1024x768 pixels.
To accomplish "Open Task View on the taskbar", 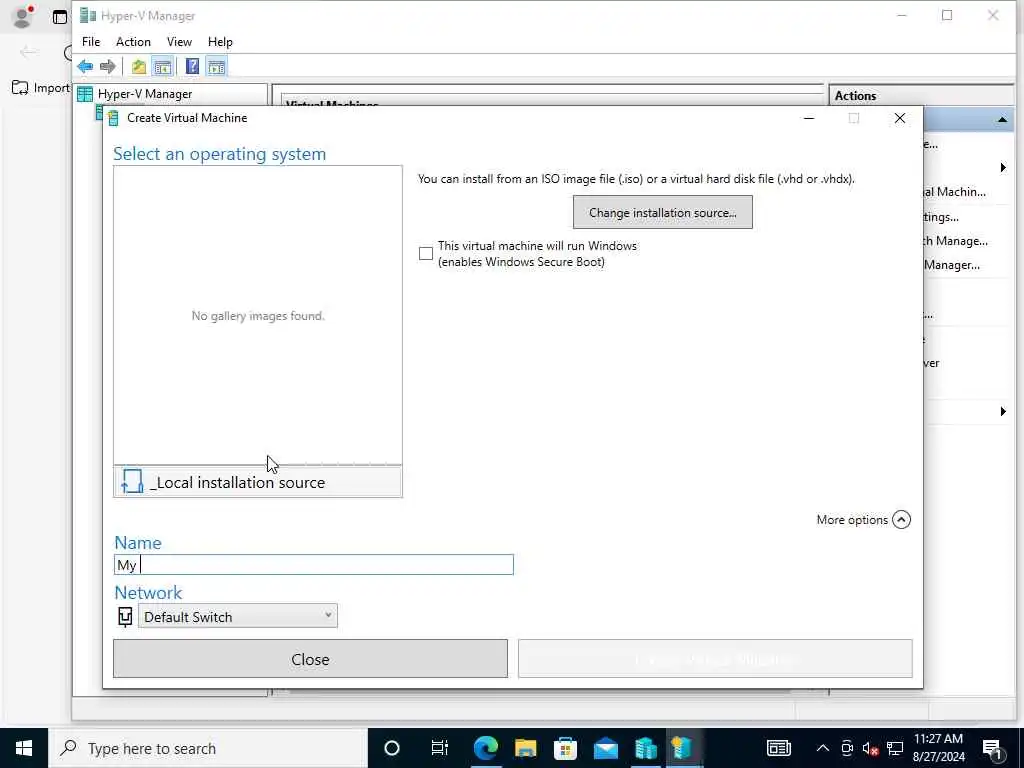I will point(440,748).
